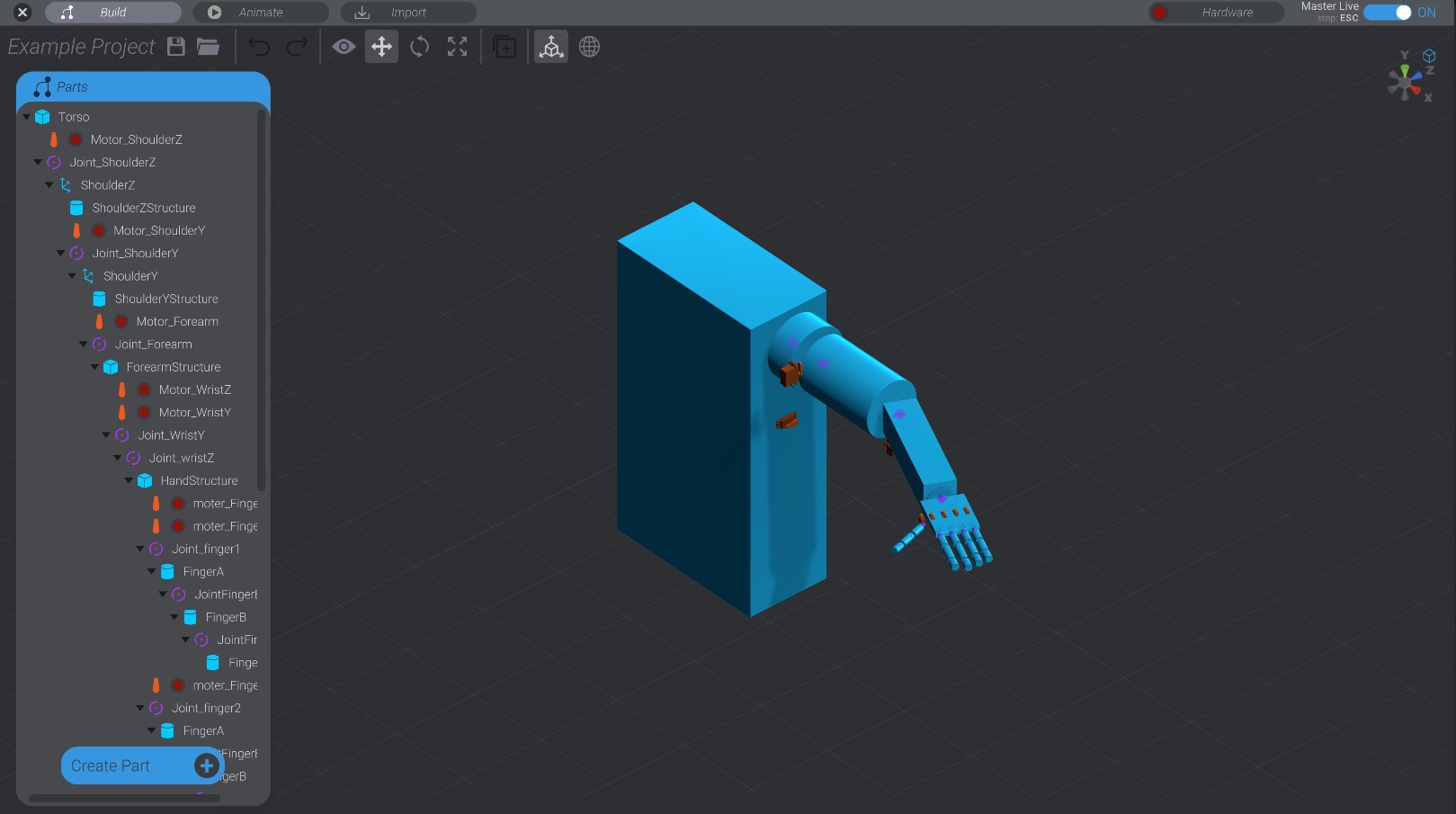Viewport: 1456px width, 814px height.
Task: Turn off the Master Live switch
Action: coord(1386,13)
